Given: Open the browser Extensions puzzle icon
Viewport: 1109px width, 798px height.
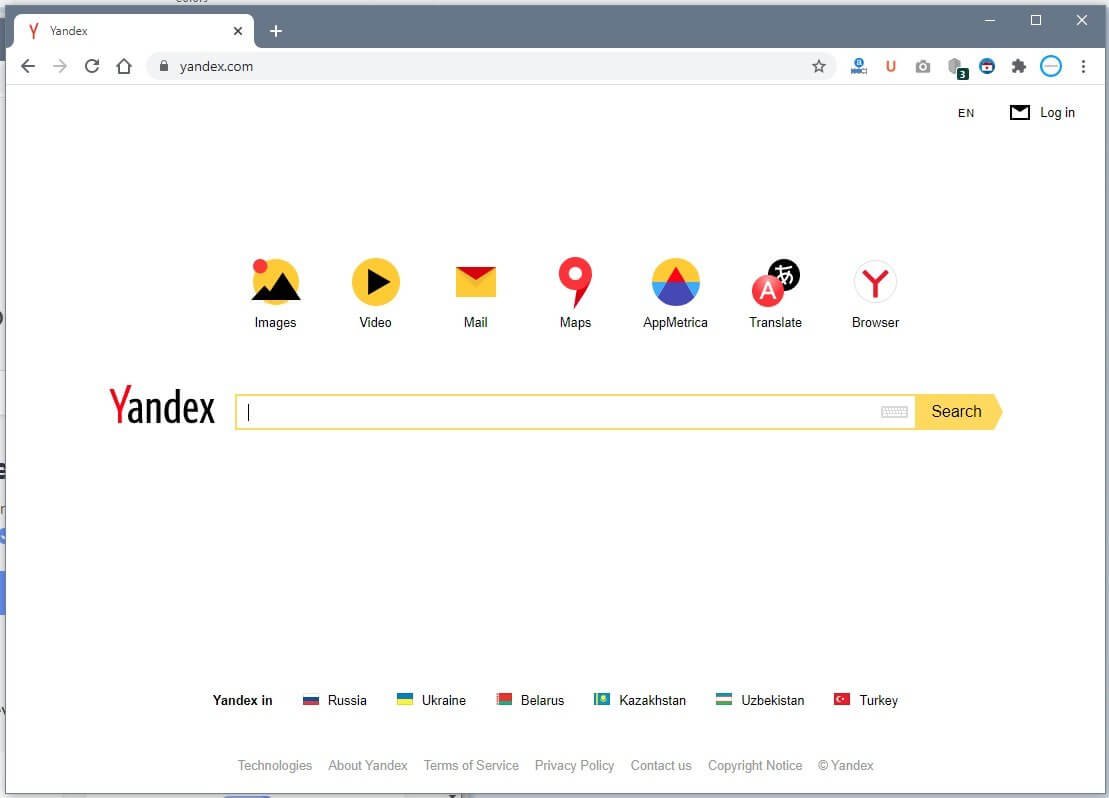Looking at the screenshot, I should pos(1018,66).
